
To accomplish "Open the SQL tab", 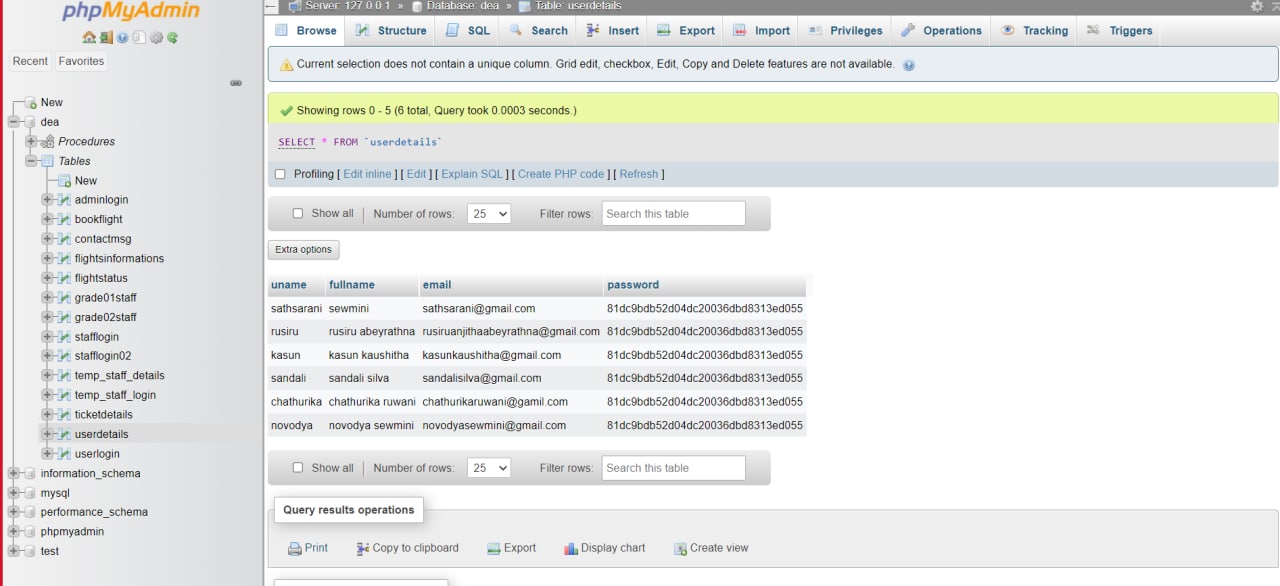I will click(x=468, y=31).
